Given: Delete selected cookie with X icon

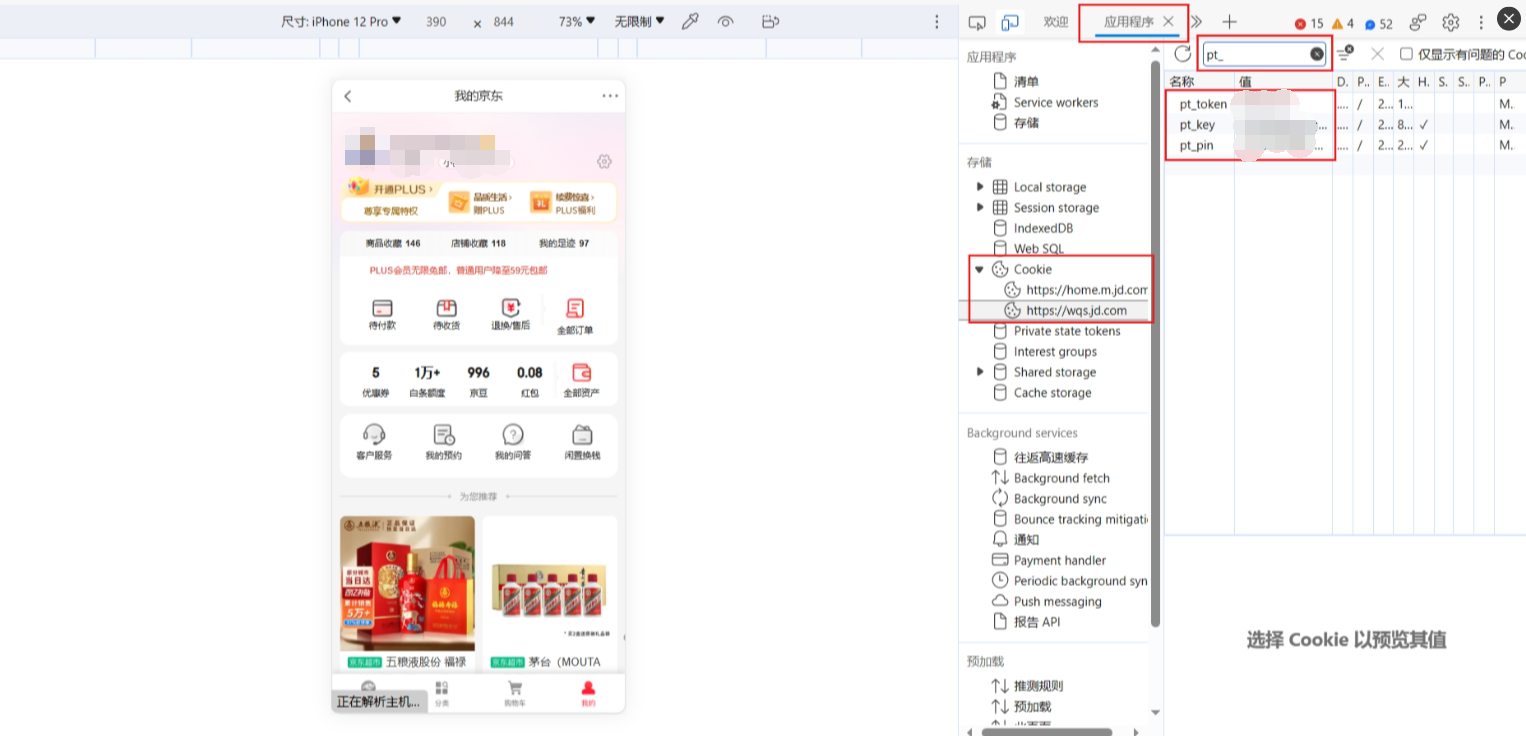Looking at the screenshot, I should [x=1377, y=54].
